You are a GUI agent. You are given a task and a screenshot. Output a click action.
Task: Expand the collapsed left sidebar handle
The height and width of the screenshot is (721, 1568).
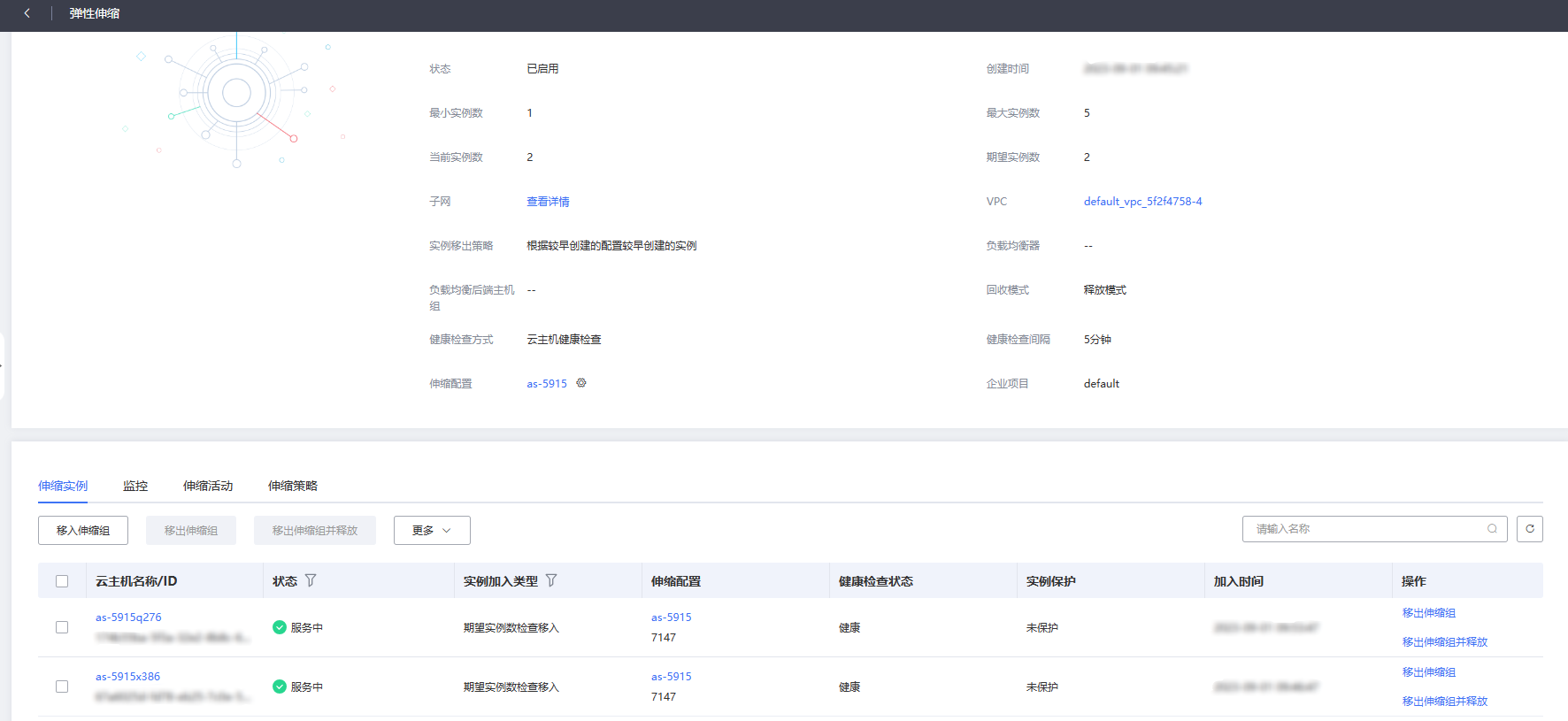(x=3, y=365)
